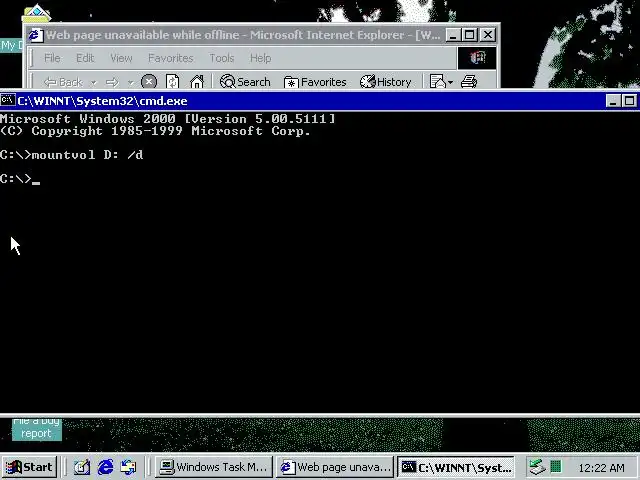Open the Help menu in Internet Explorer

point(260,58)
